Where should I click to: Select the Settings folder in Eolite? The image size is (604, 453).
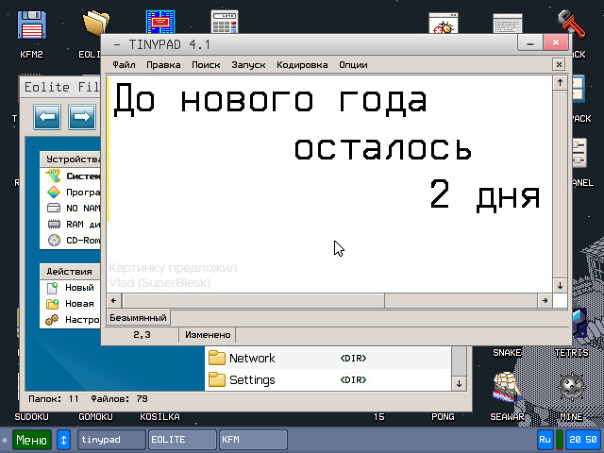tap(328, 380)
